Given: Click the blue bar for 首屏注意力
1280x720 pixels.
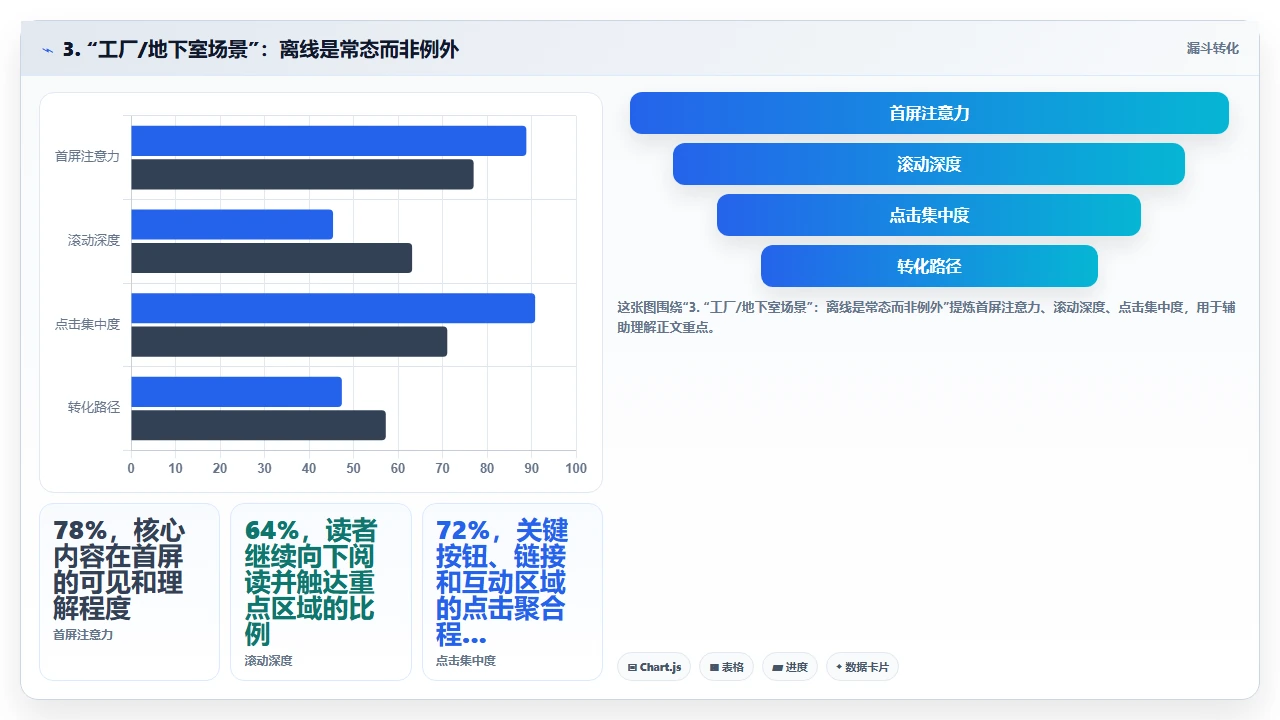Looking at the screenshot, I should (328, 141).
